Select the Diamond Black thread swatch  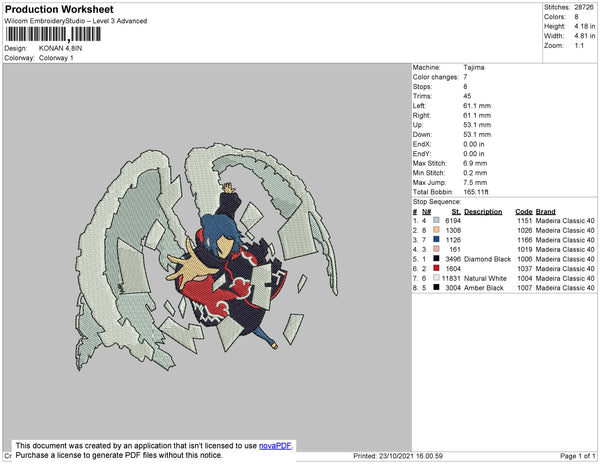click(x=436, y=259)
